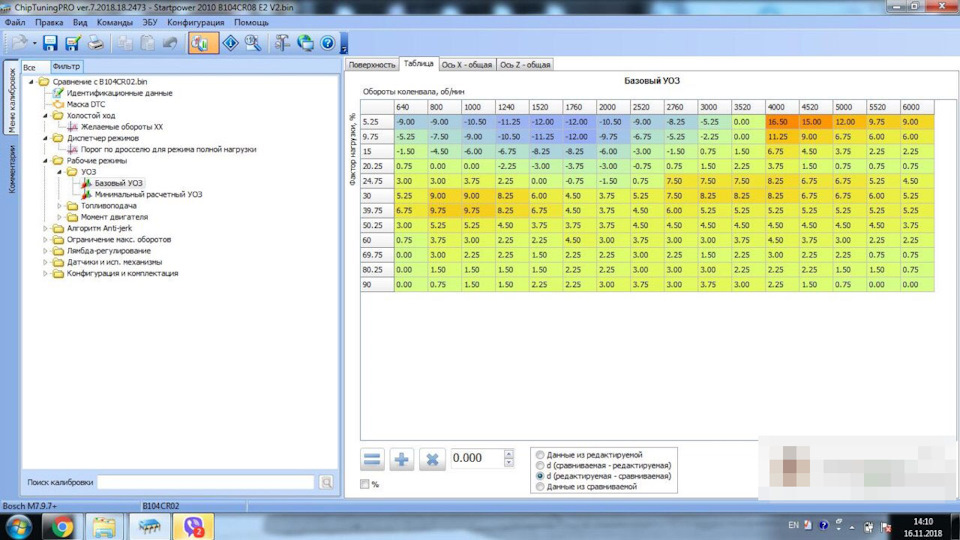Click the blue help question icon
The height and width of the screenshot is (540, 960).
pos(328,43)
